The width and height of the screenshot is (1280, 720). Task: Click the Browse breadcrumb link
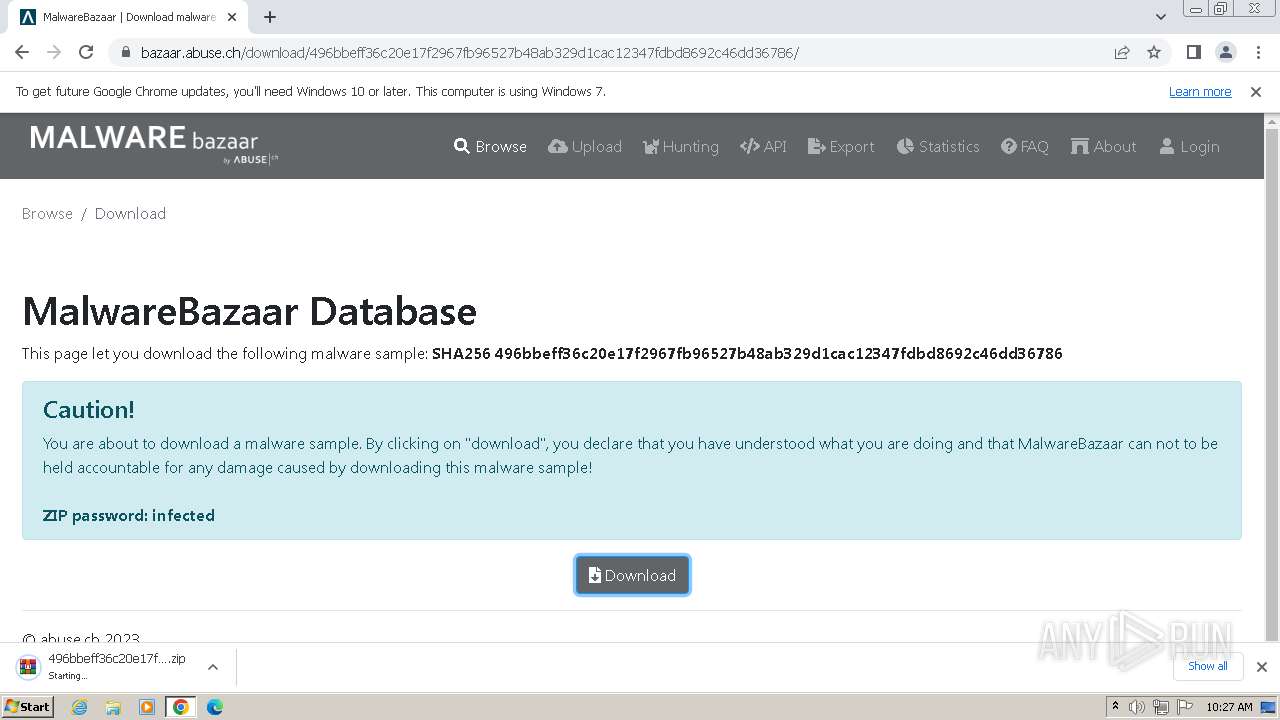[x=47, y=213]
